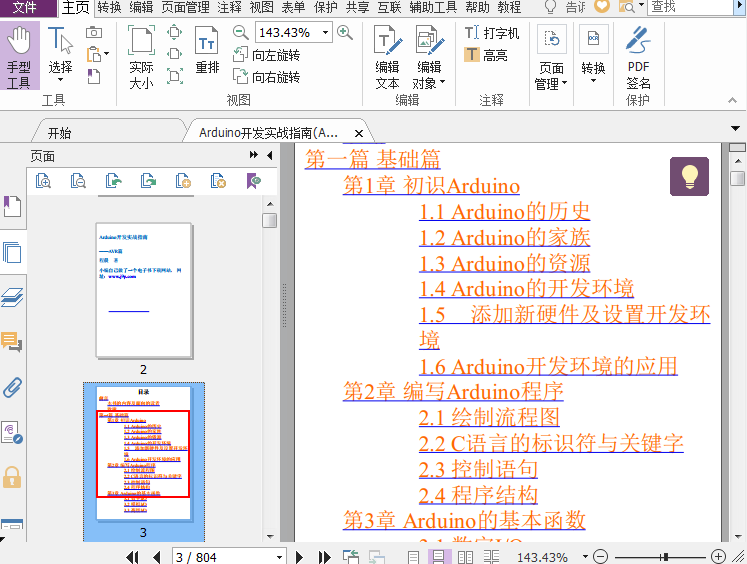This screenshot has height=564, width=747.
Task: Open the 页面管理 ribbon button
Action: click(x=551, y=57)
